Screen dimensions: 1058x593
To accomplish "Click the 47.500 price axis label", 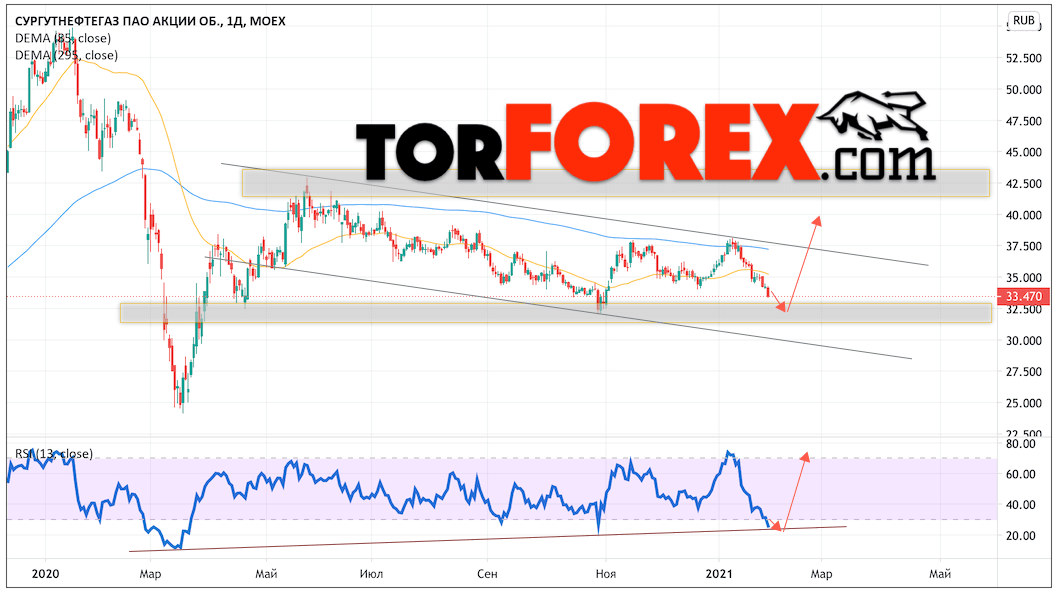I will click(x=1024, y=121).
